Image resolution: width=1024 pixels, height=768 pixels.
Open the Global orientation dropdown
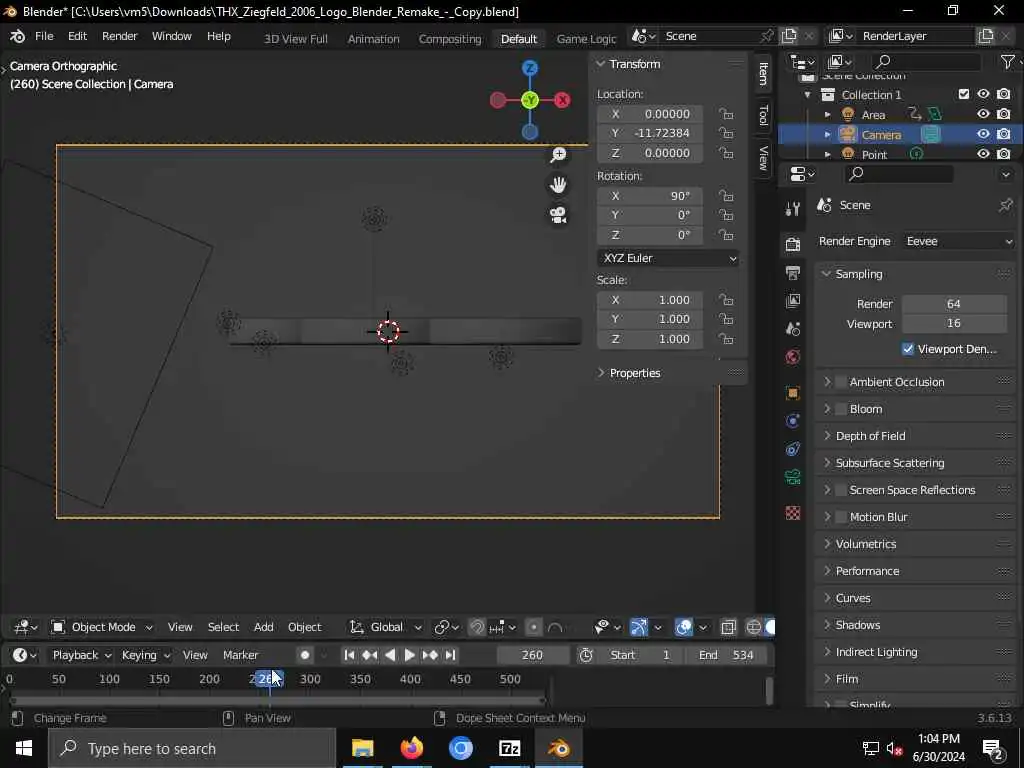[386, 627]
